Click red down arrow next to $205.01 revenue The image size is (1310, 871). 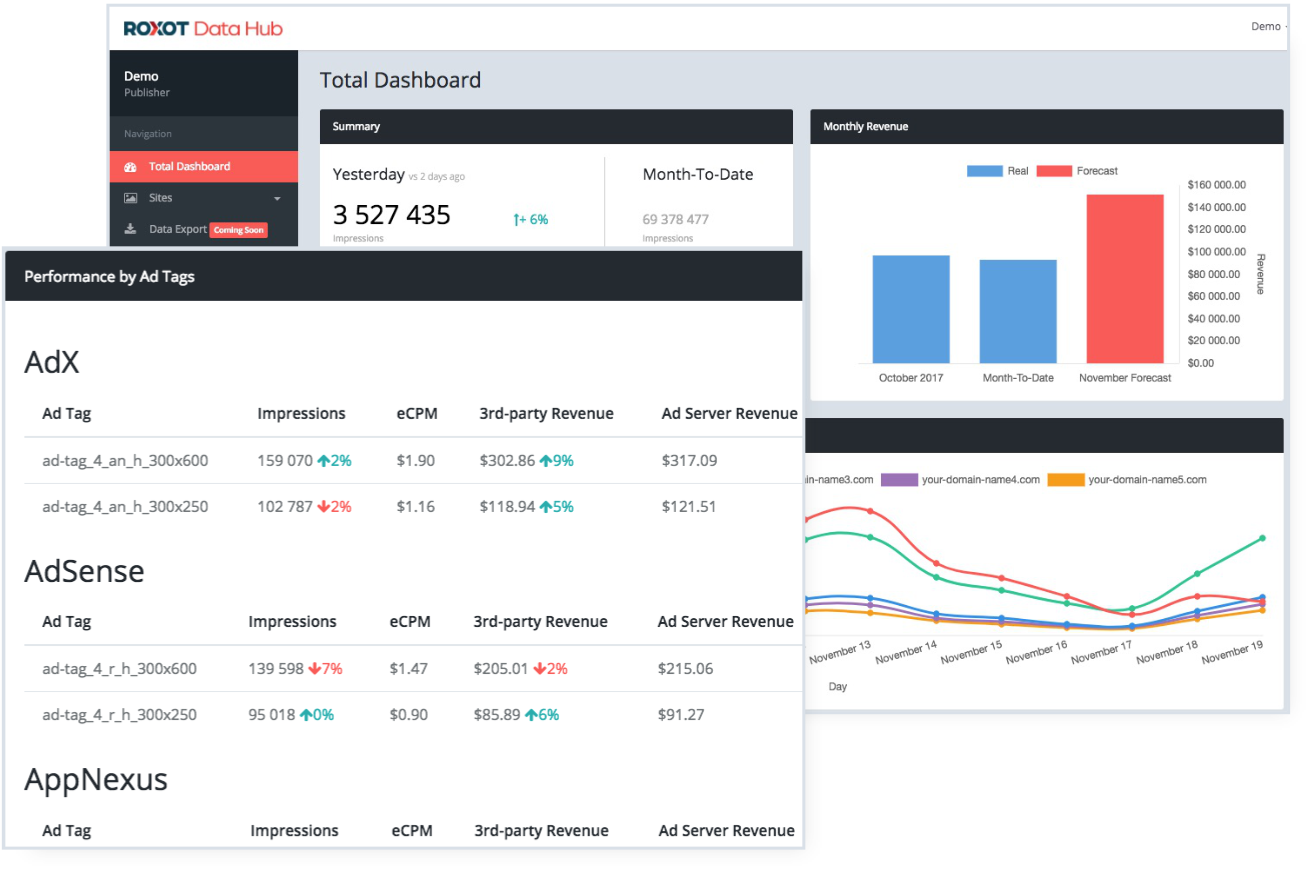[x=539, y=669]
